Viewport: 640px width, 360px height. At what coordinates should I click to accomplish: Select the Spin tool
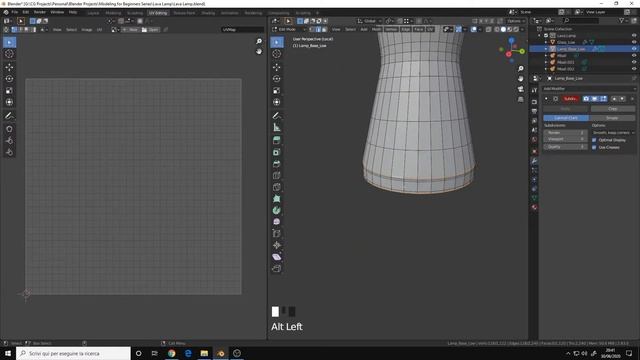pos(277,210)
